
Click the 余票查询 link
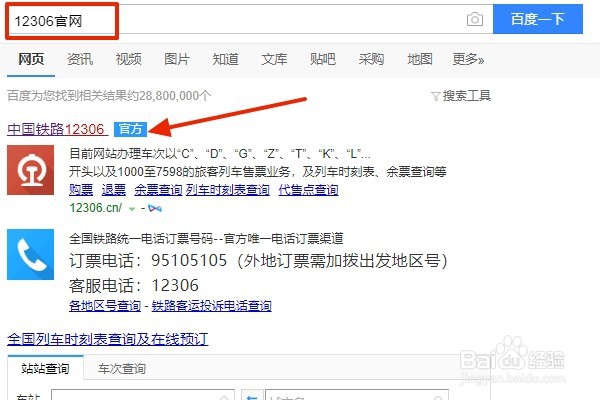coord(158,189)
